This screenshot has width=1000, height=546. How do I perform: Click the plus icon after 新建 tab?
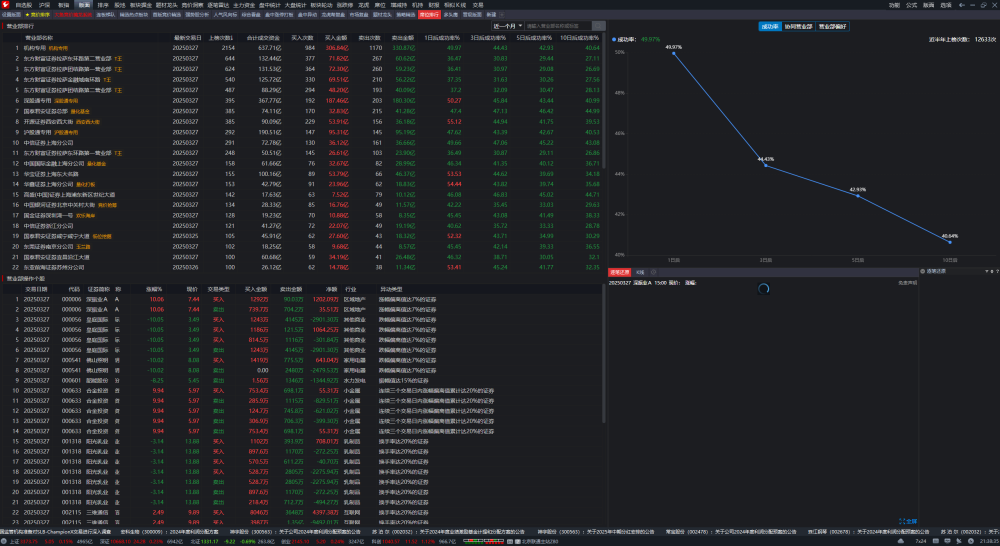point(502,14)
